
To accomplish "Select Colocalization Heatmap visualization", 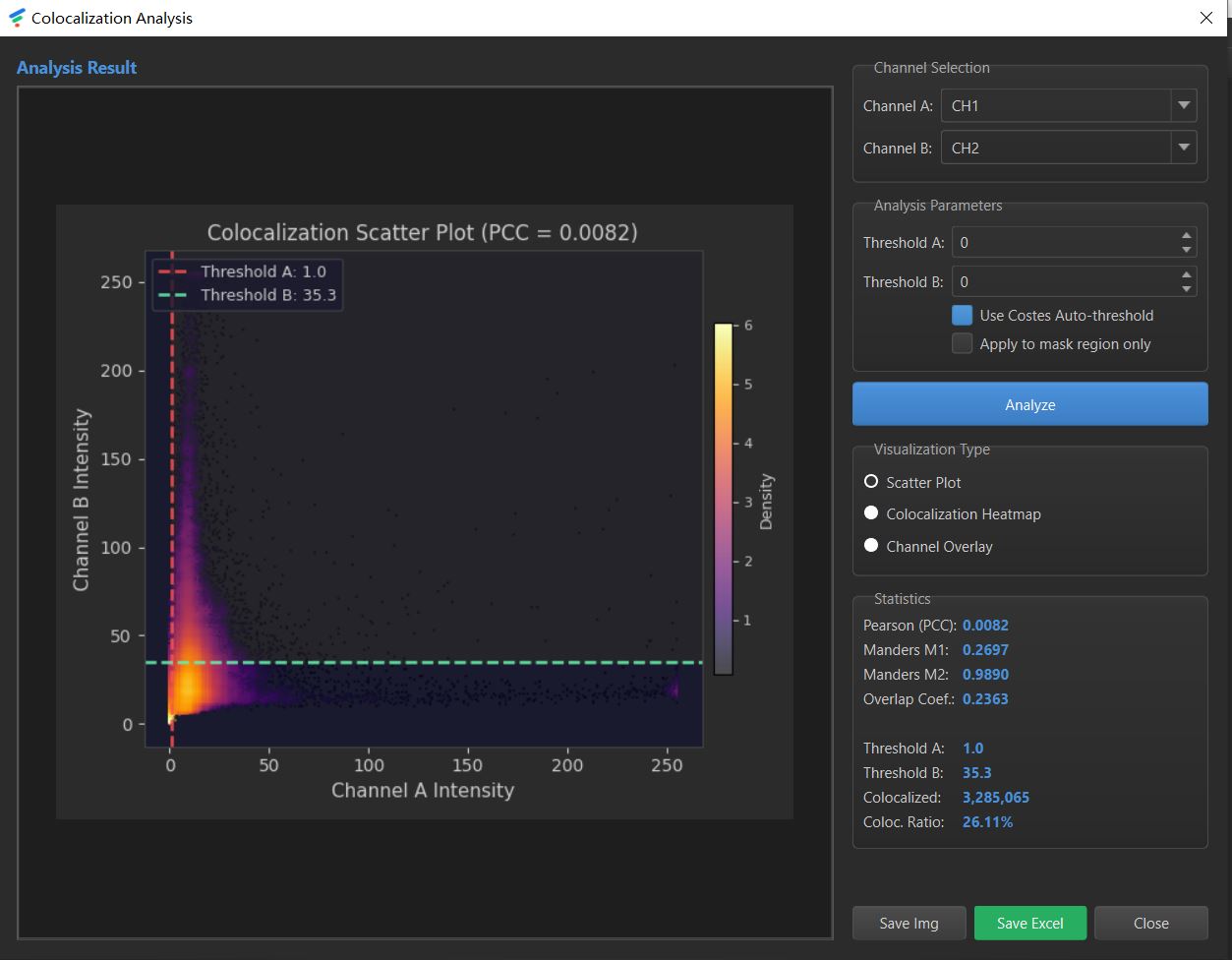I will pos(871,513).
